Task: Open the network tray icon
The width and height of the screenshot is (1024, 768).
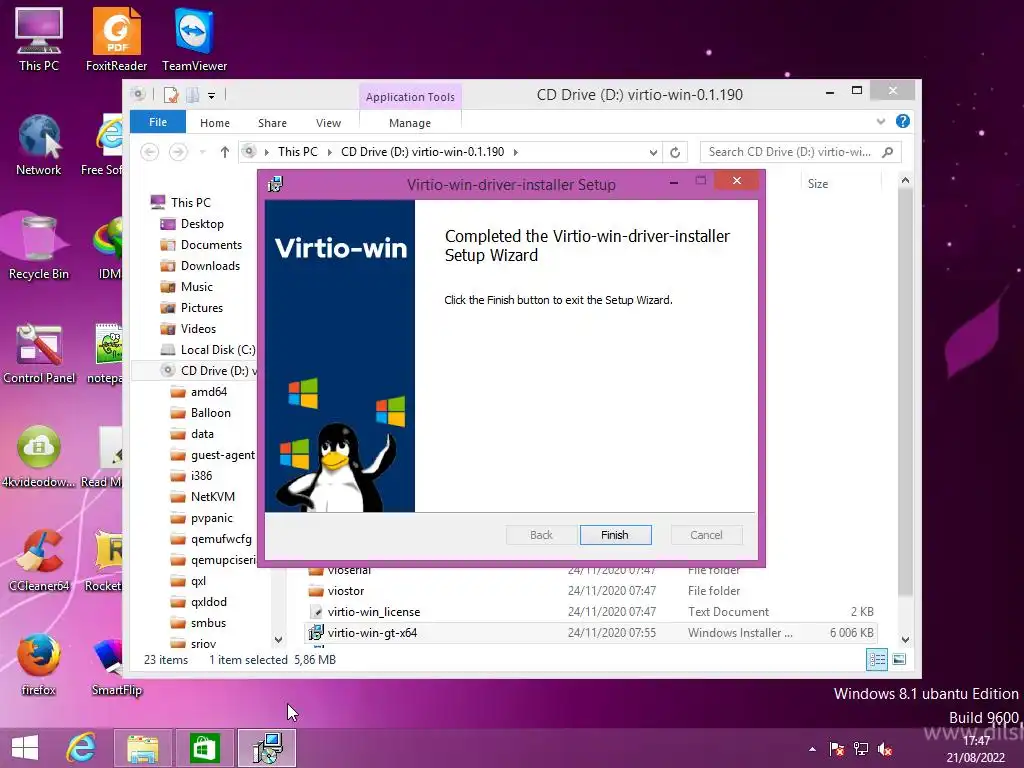Action: click(x=861, y=749)
